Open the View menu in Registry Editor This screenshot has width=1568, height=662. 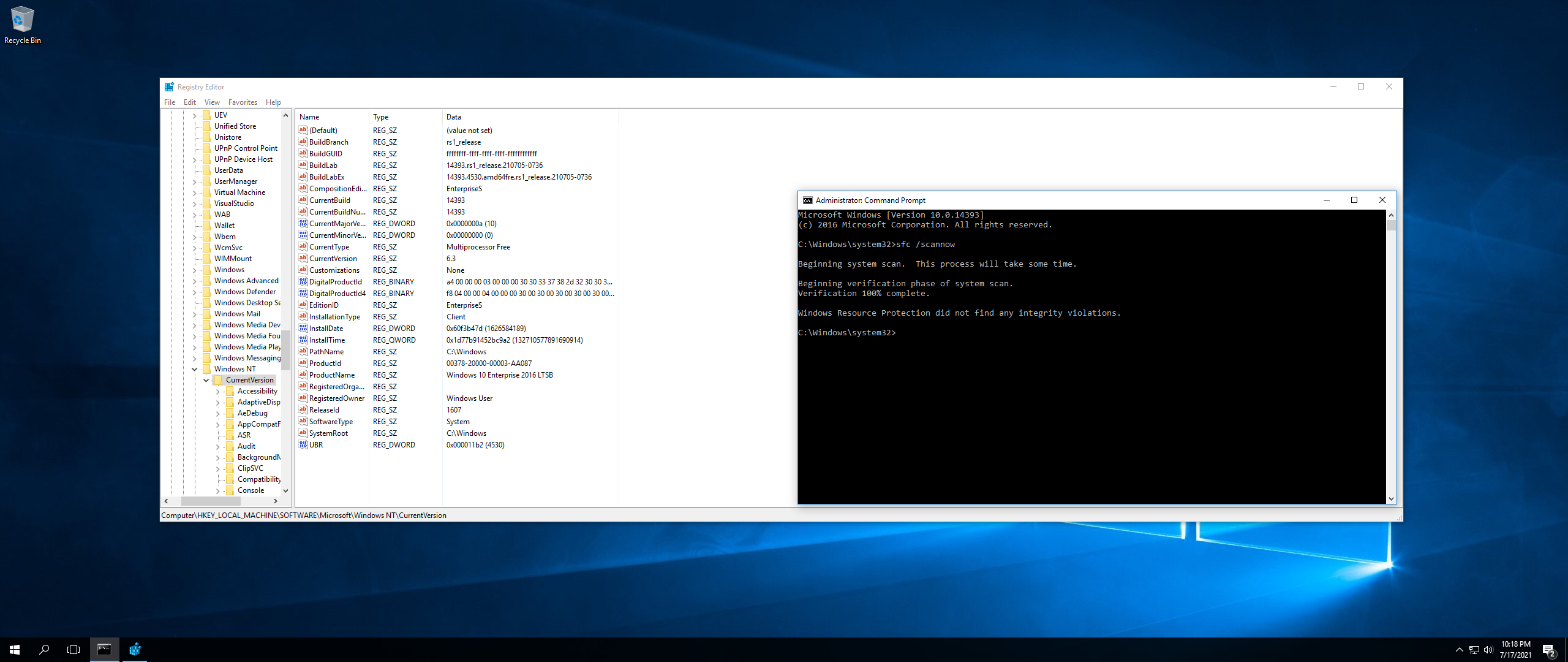point(212,102)
